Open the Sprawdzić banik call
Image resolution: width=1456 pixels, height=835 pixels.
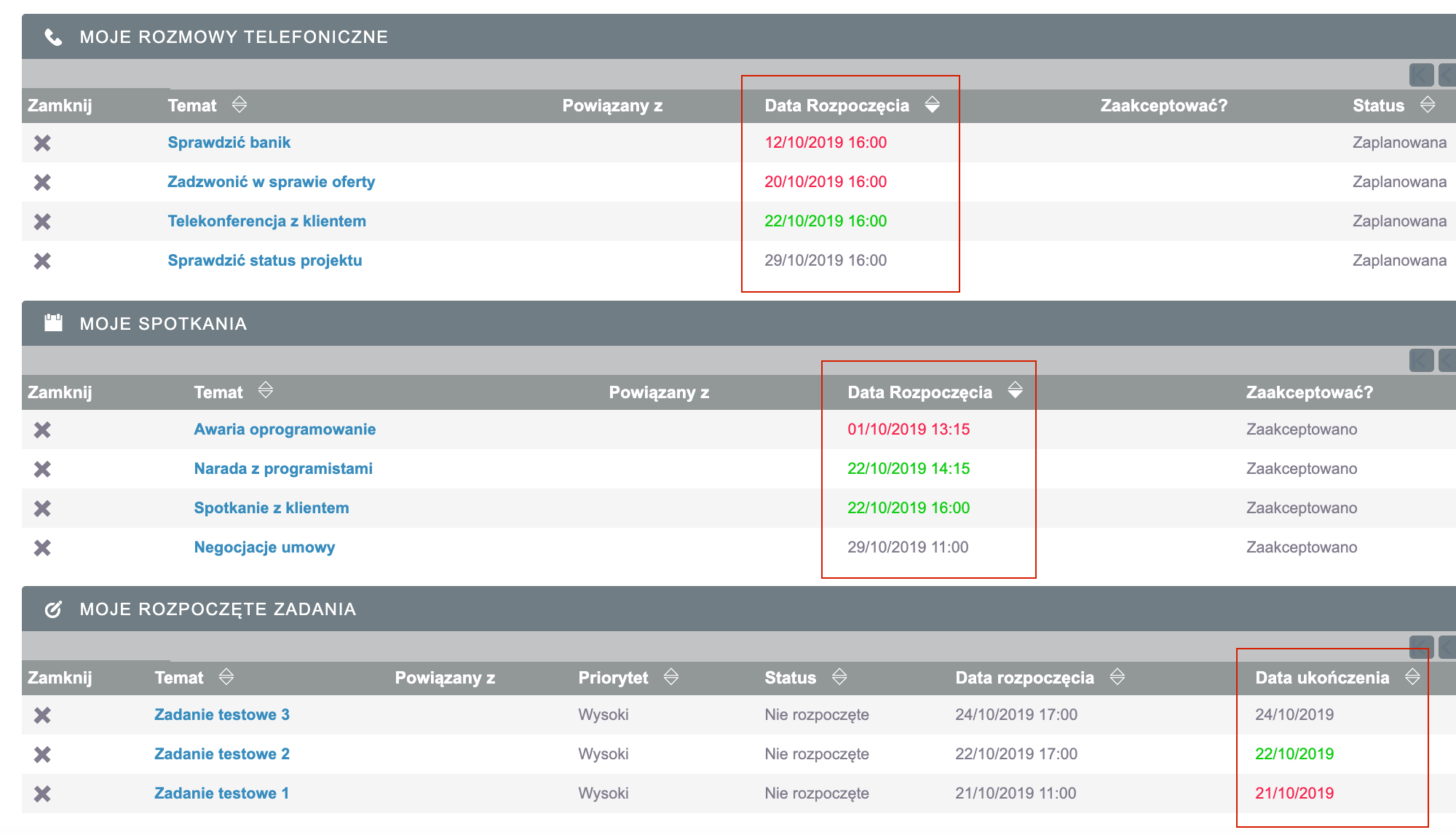coord(229,143)
